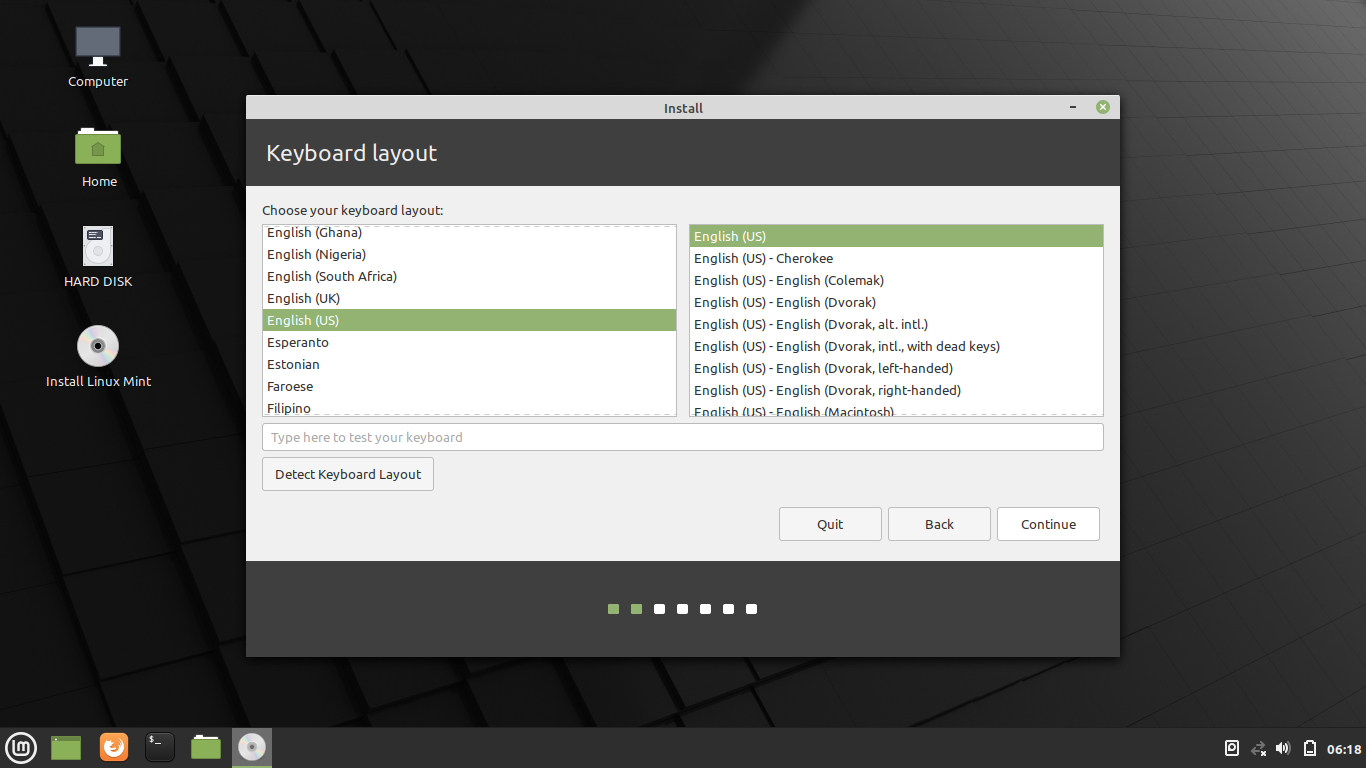This screenshot has height=768, width=1366.
Task: Select English (UK) layout
Action: pos(469,298)
